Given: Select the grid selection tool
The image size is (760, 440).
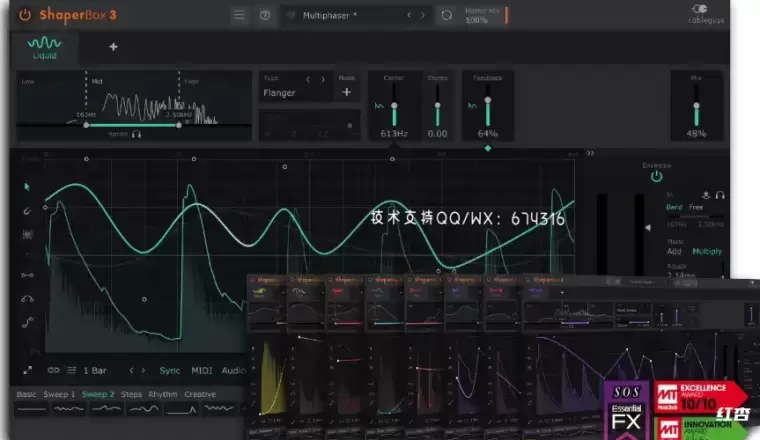Looking at the screenshot, I should point(28,235).
